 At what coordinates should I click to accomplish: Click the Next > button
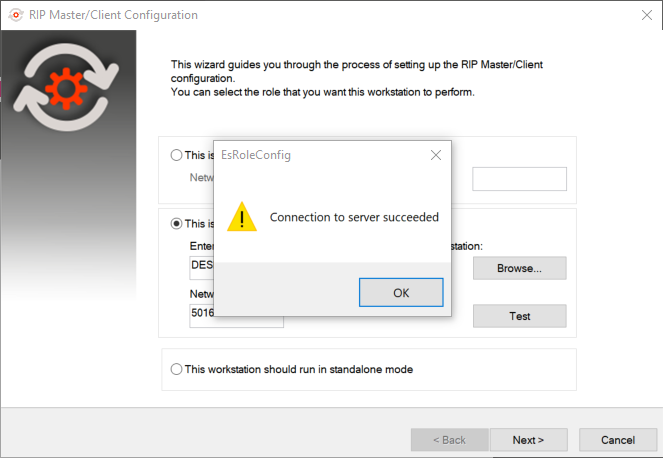tap(529, 440)
